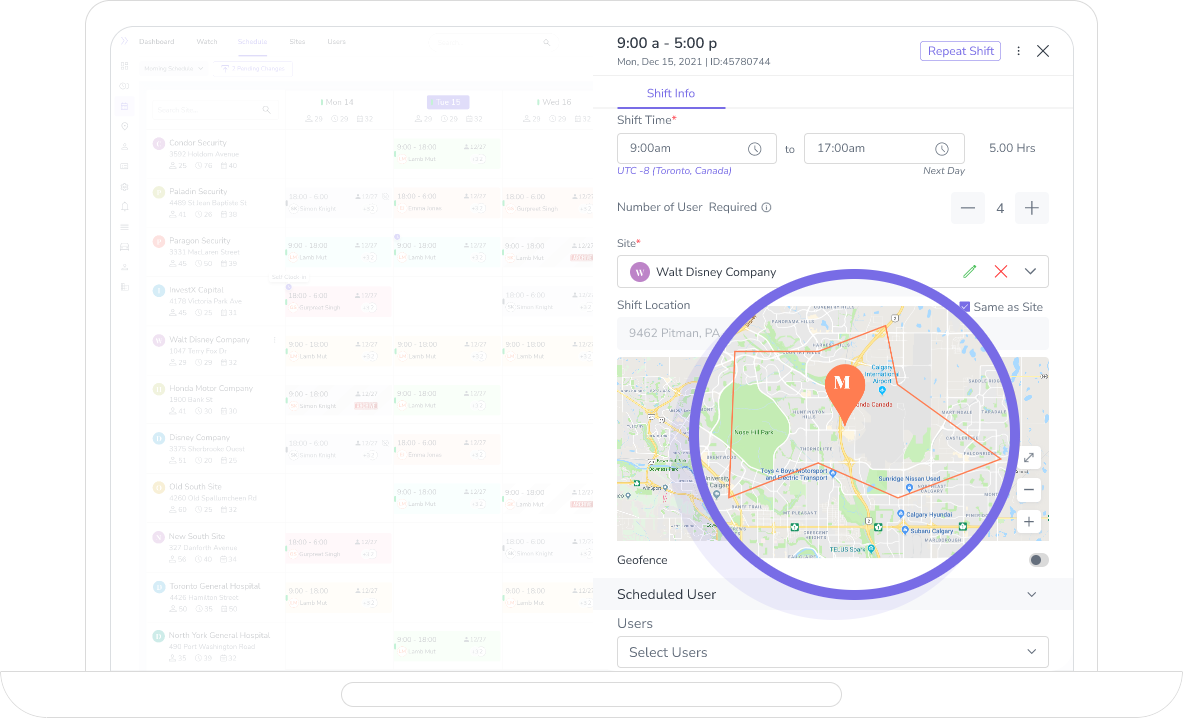Open the gear badge icon in sidebar
The width and height of the screenshot is (1183, 718).
coord(124,186)
